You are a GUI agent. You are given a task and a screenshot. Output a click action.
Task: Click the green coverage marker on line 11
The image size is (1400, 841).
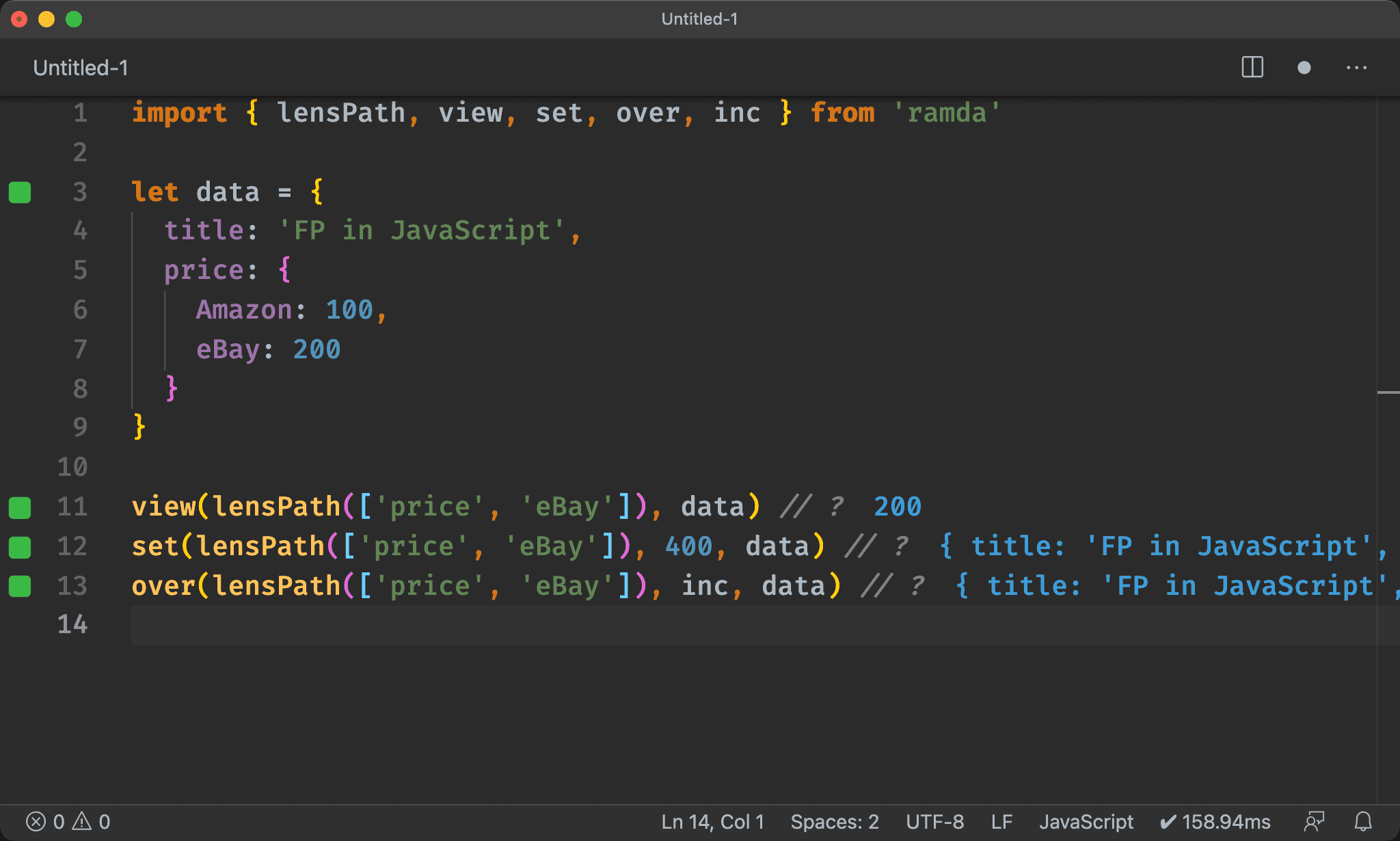tap(20, 507)
